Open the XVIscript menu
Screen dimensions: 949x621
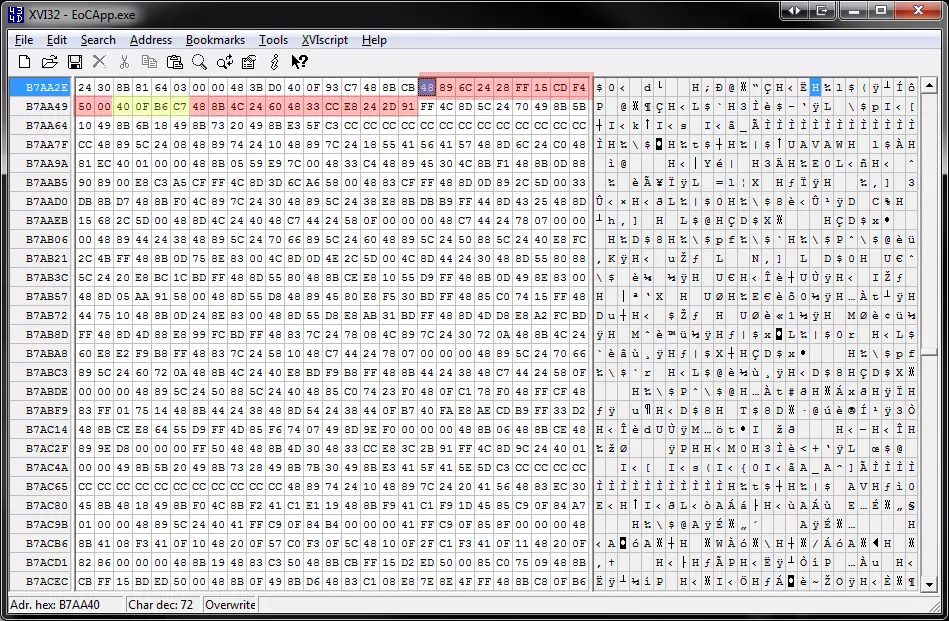coord(325,40)
